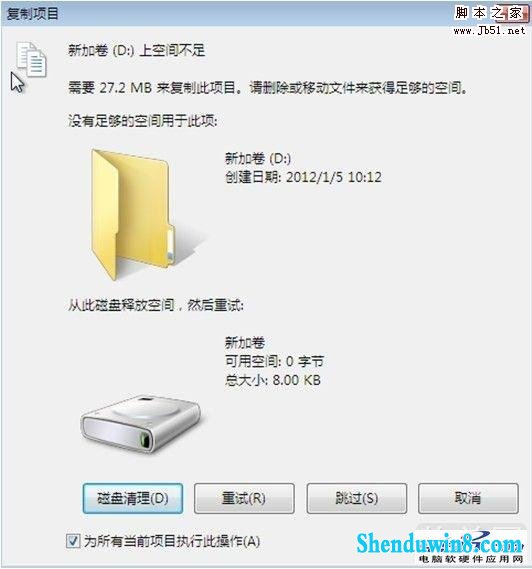The width and height of the screenshot is (532, 569).
Task: Click the 可用空间: 0 字节 text
Action: (274, 361)
